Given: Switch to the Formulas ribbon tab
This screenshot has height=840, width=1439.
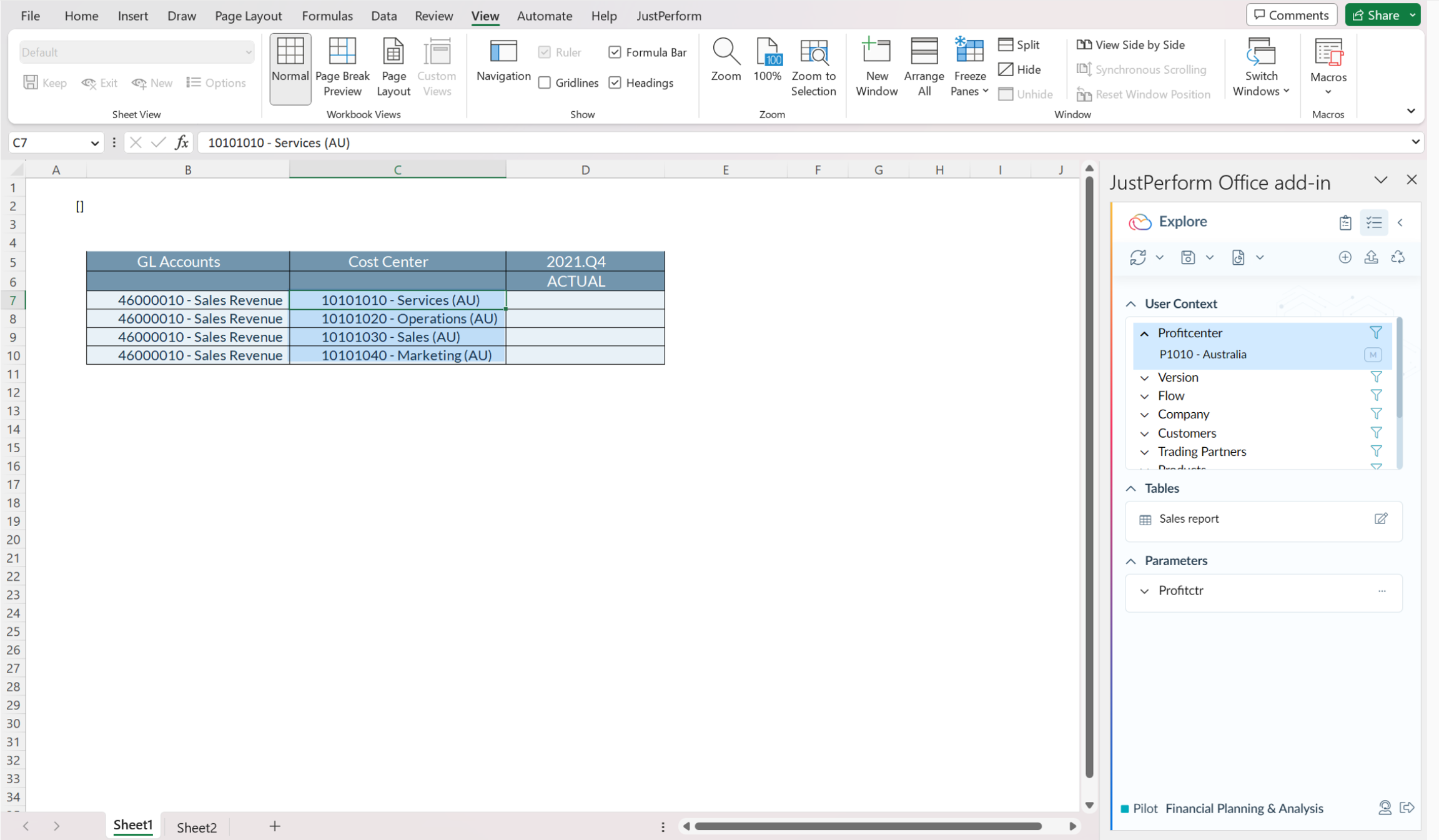Looking at the screenshot, I should point(327,16).
